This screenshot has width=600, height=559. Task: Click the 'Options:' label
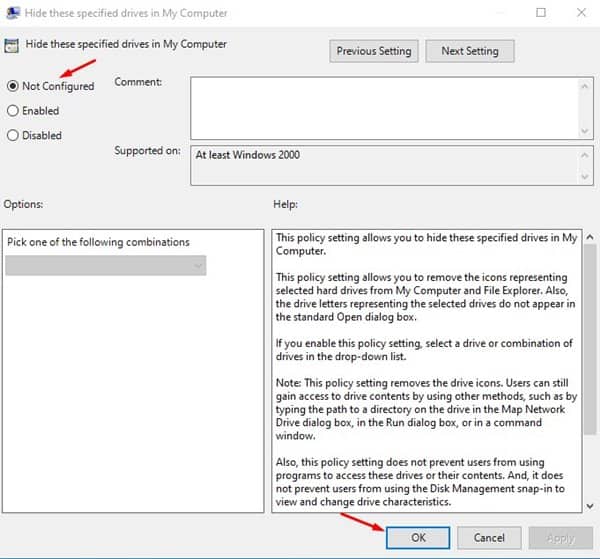point(23,204)
